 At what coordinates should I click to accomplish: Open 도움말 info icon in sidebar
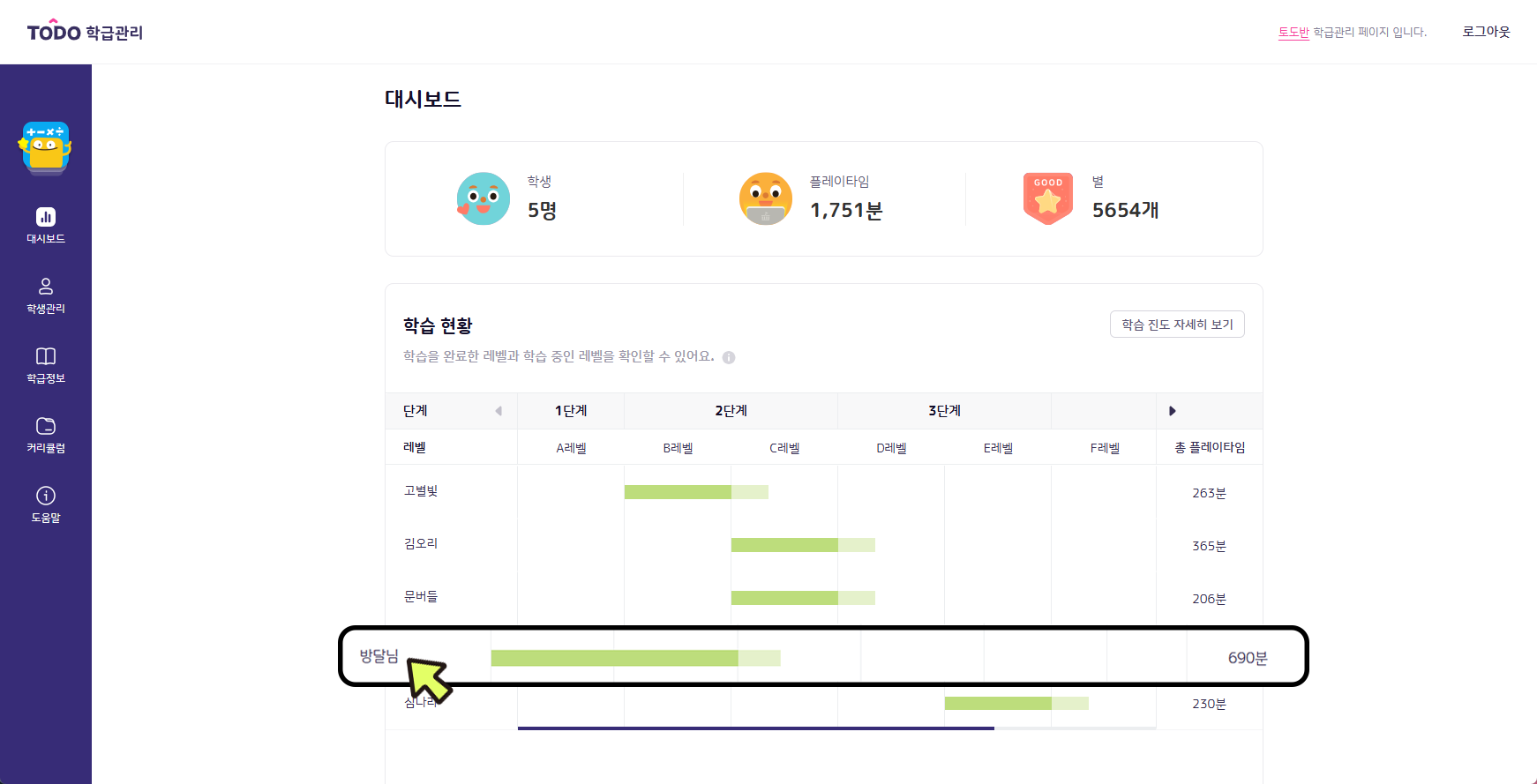46,496
